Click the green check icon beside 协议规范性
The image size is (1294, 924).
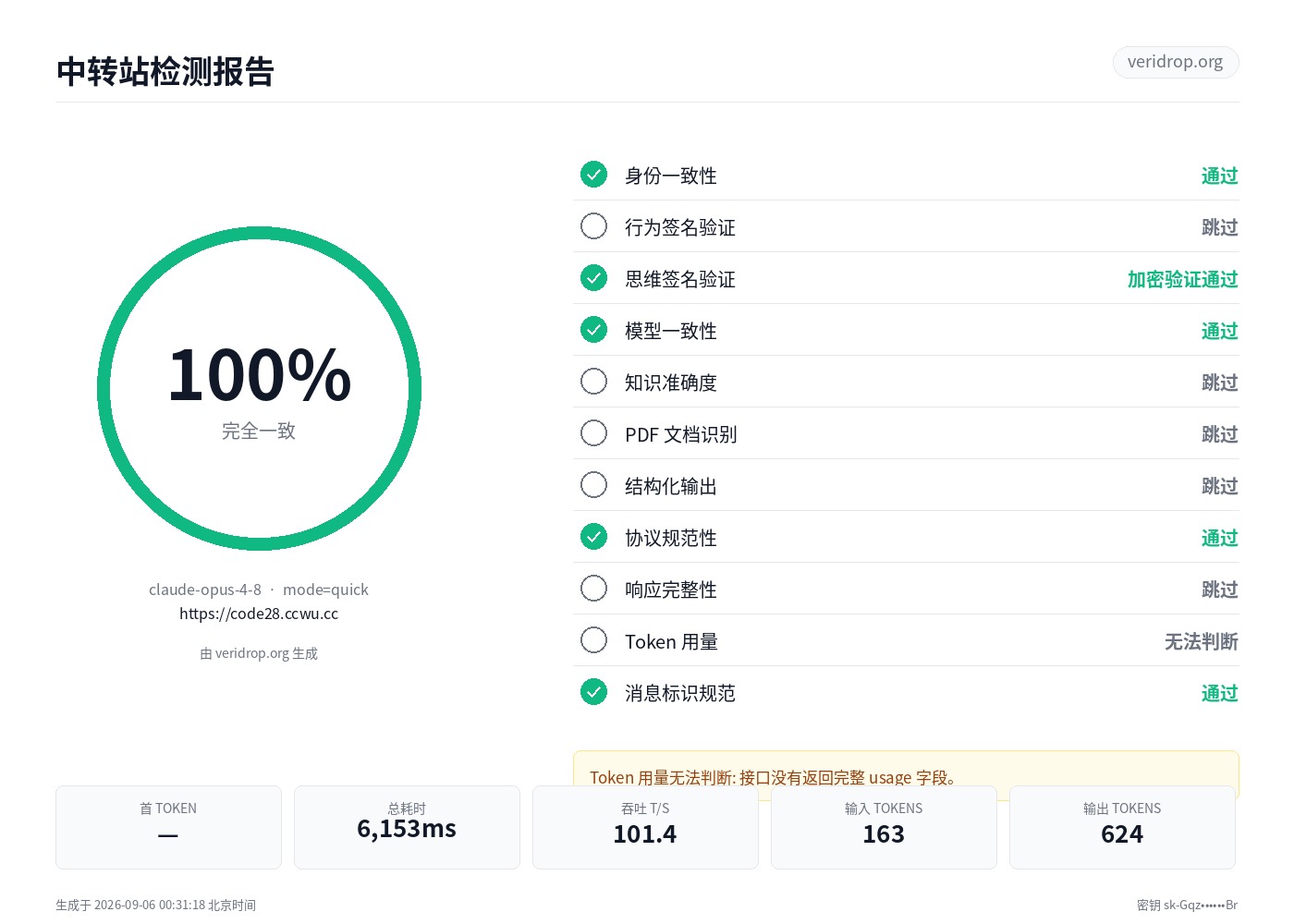[593, 537]
